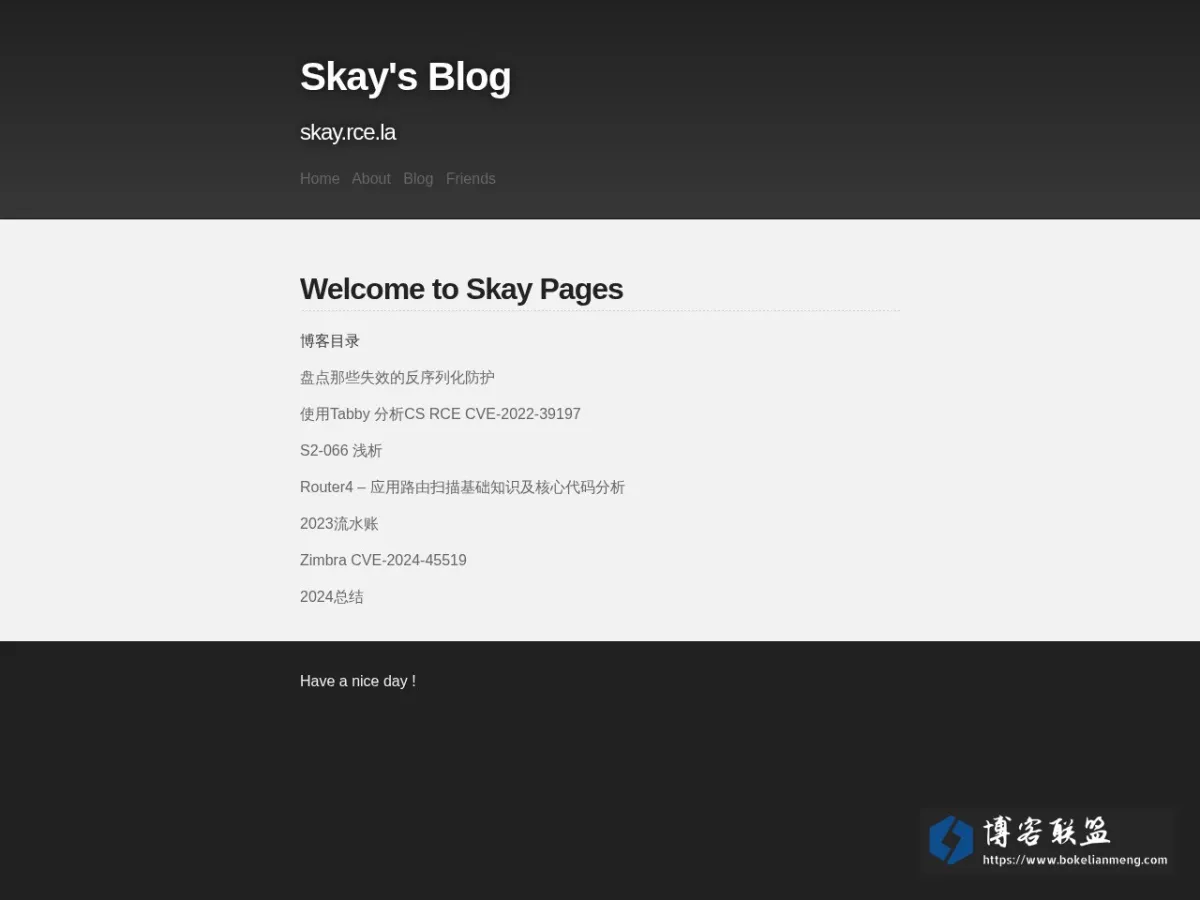The image size is (1200, 900).
Task: Click the Welcome to Skay Pages heading
Action: (461, 289)
